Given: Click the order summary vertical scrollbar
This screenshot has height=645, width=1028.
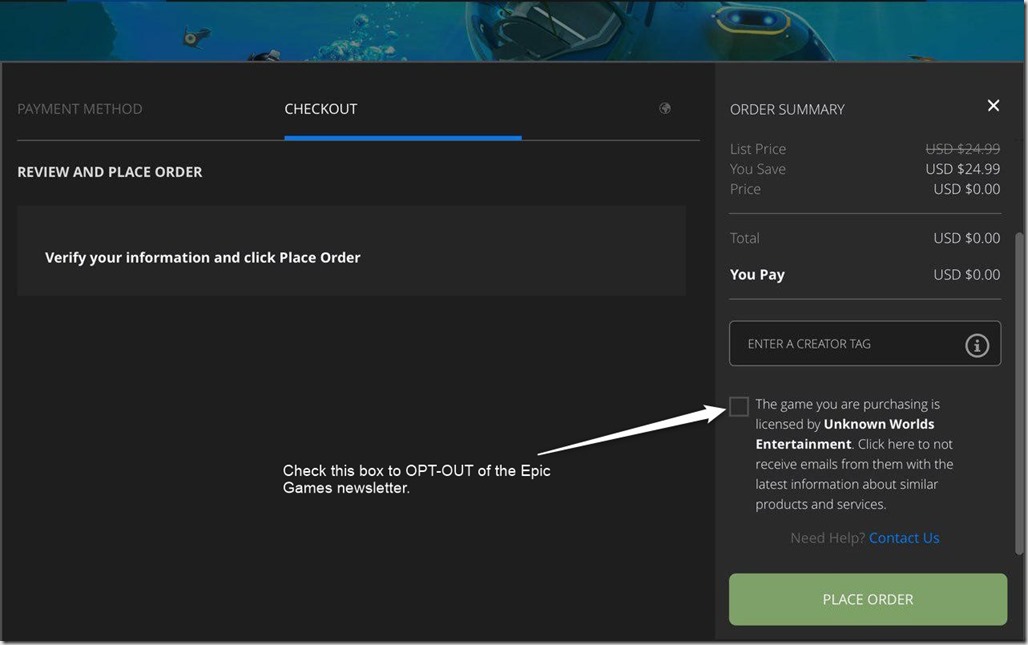Looking at the screenshot, I should click(x=1019, y=390).
